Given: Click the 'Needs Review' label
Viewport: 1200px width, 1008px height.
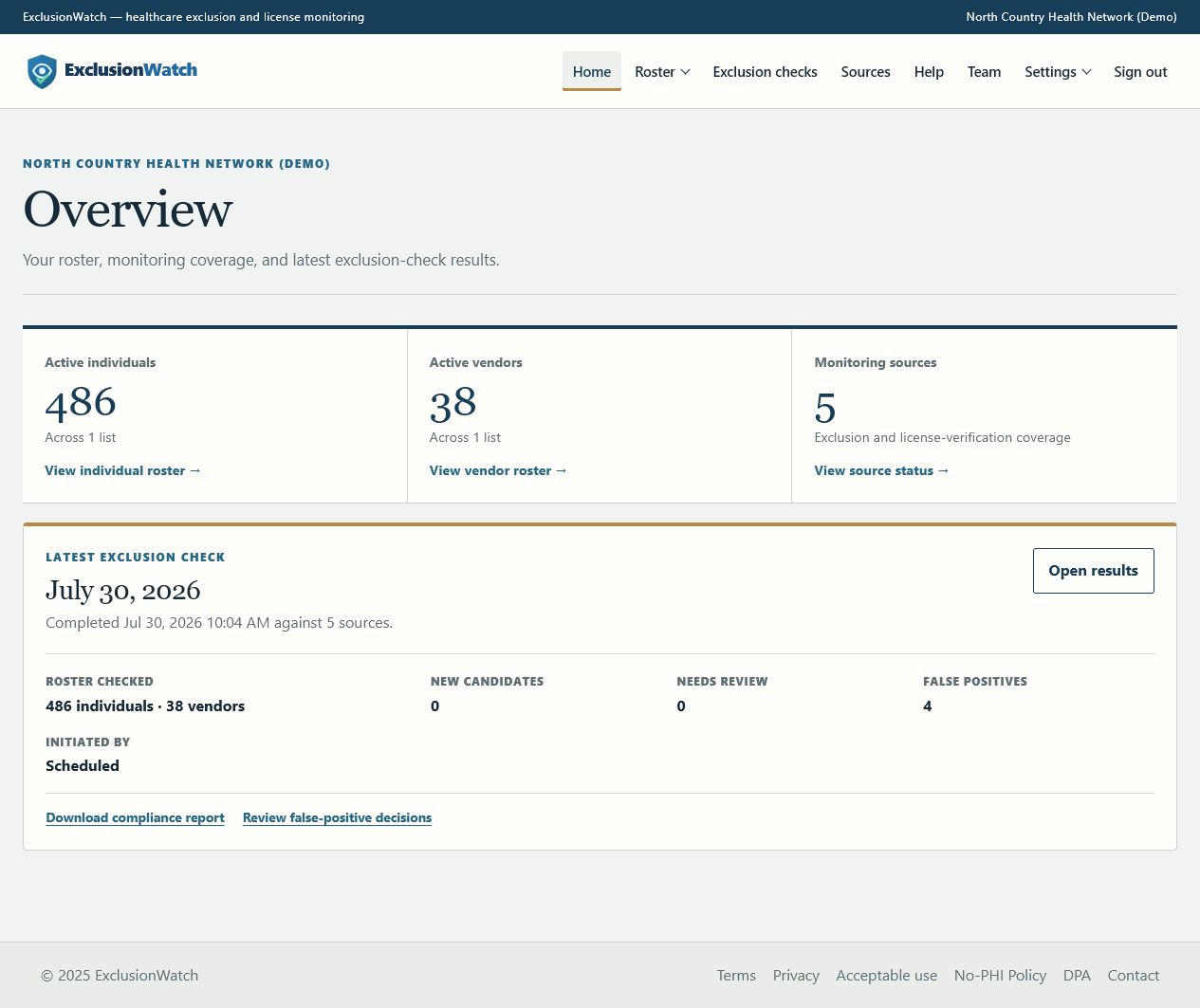Looking at the screenshot, I should tap(722, 682).
